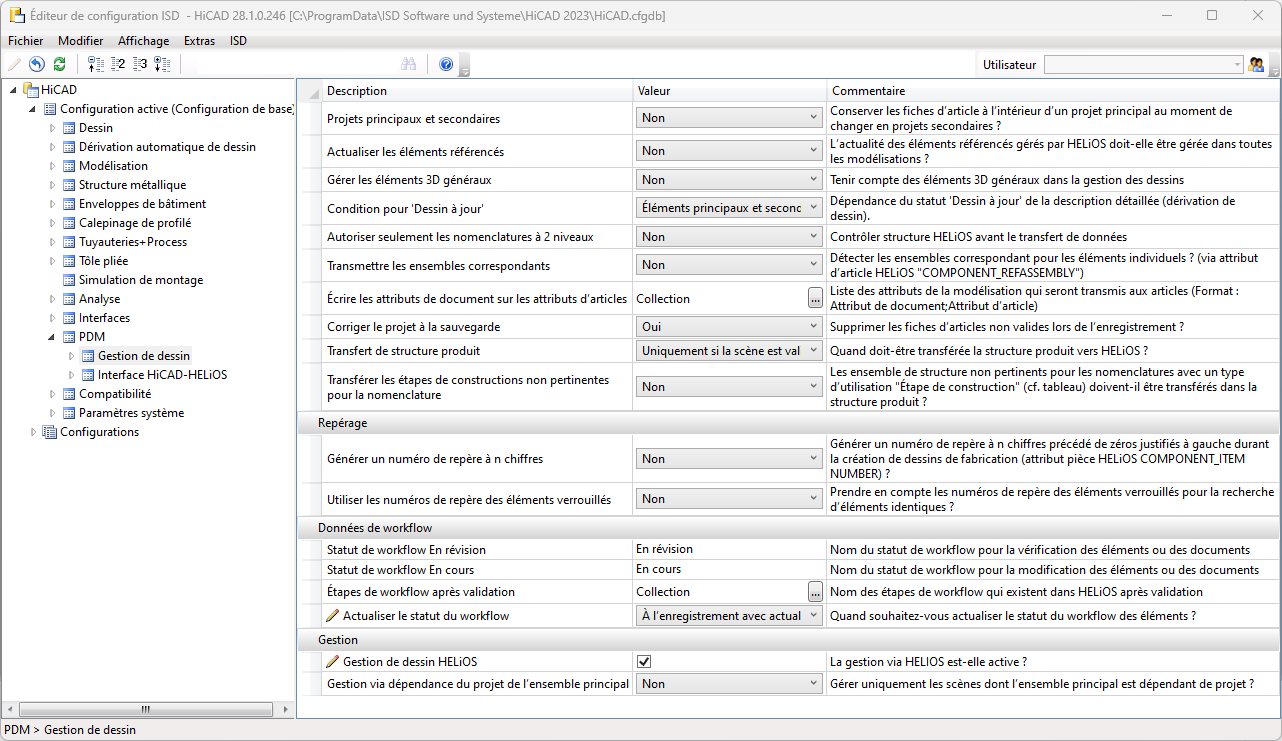Click the Valeur column header
The image size is (1282, 741).
[730, 91]
